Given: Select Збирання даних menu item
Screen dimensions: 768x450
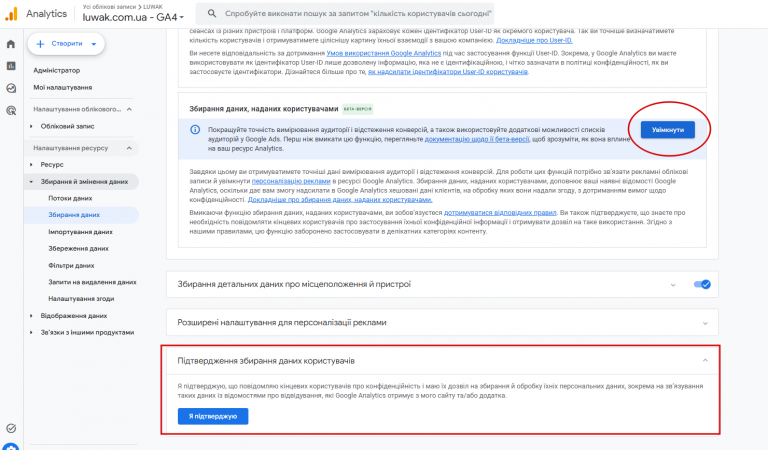Looking at the screenshot, I should click(74, 215).
